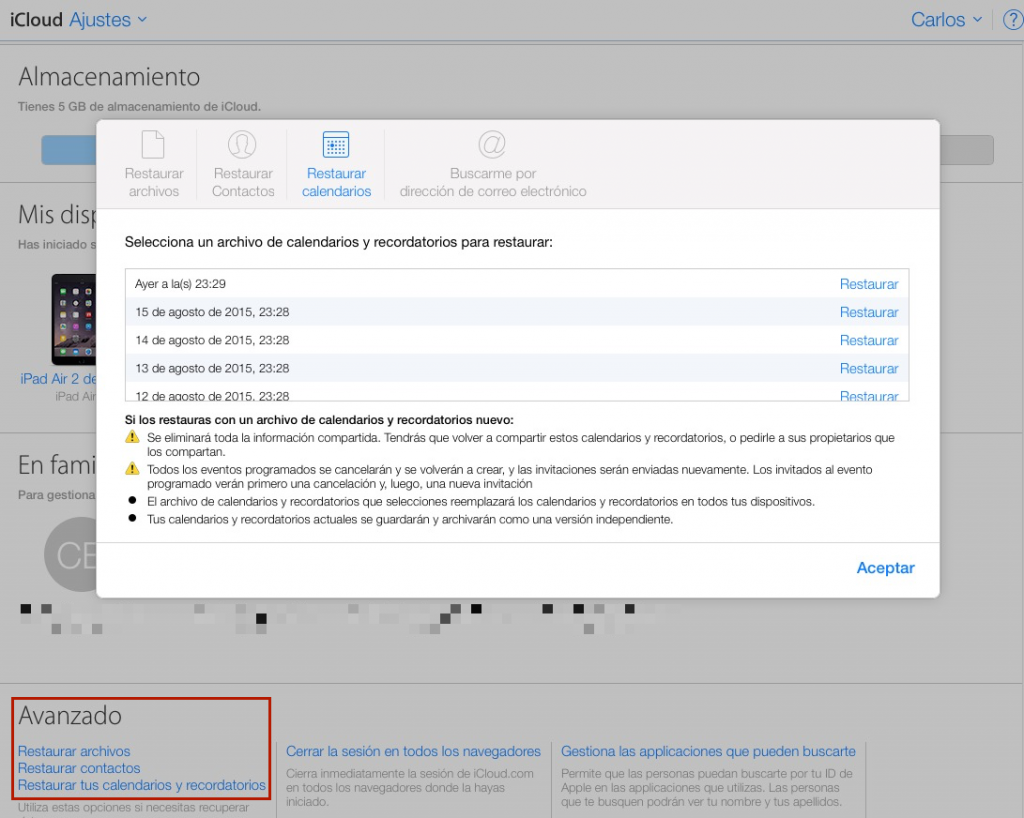Click the '14 de agosto de 2015, 23:28' text
1024x818 pixels.
[212, 340]
